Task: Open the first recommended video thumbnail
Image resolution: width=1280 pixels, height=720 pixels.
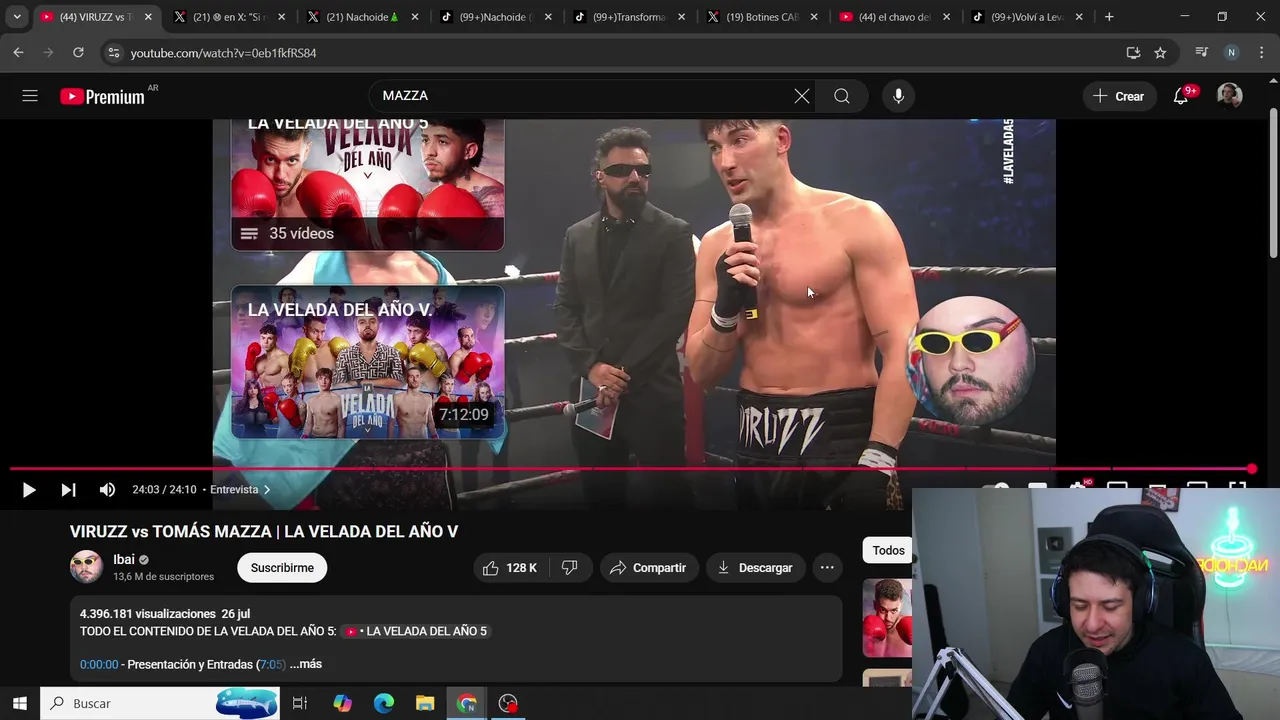Action: coord(887,618)
